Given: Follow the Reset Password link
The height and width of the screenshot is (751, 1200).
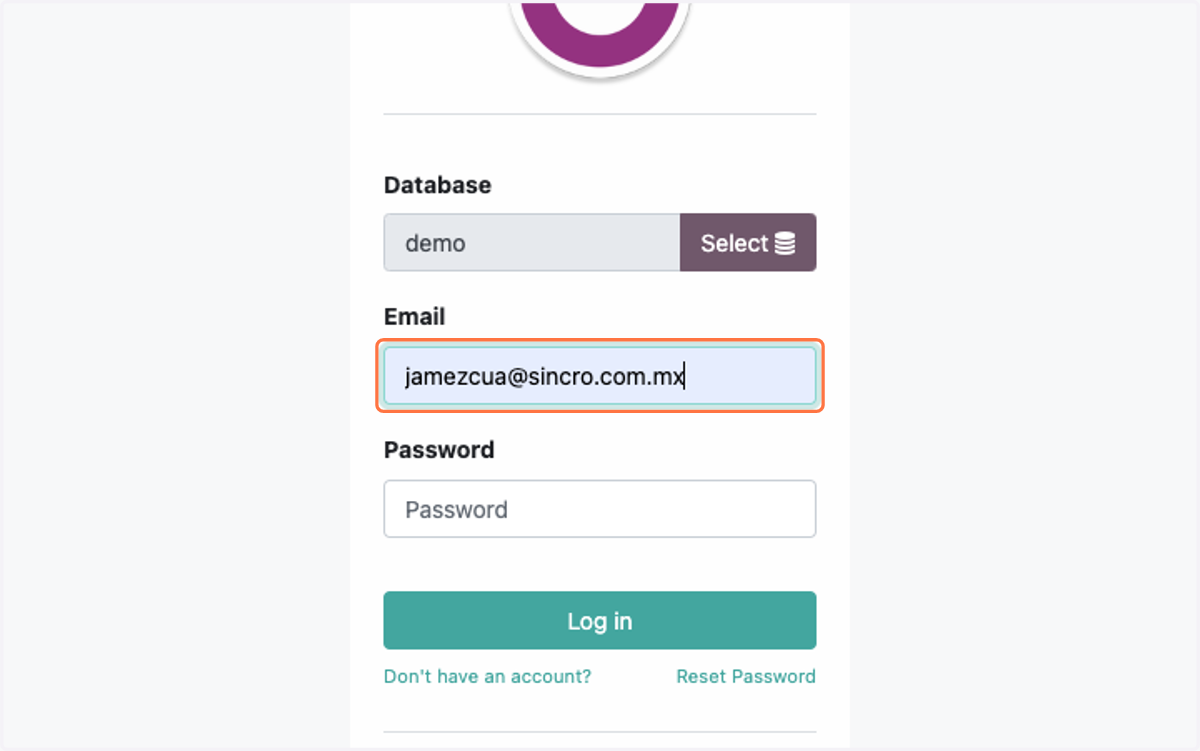Looking at the screenshot, I should click(x=746, y=676).
